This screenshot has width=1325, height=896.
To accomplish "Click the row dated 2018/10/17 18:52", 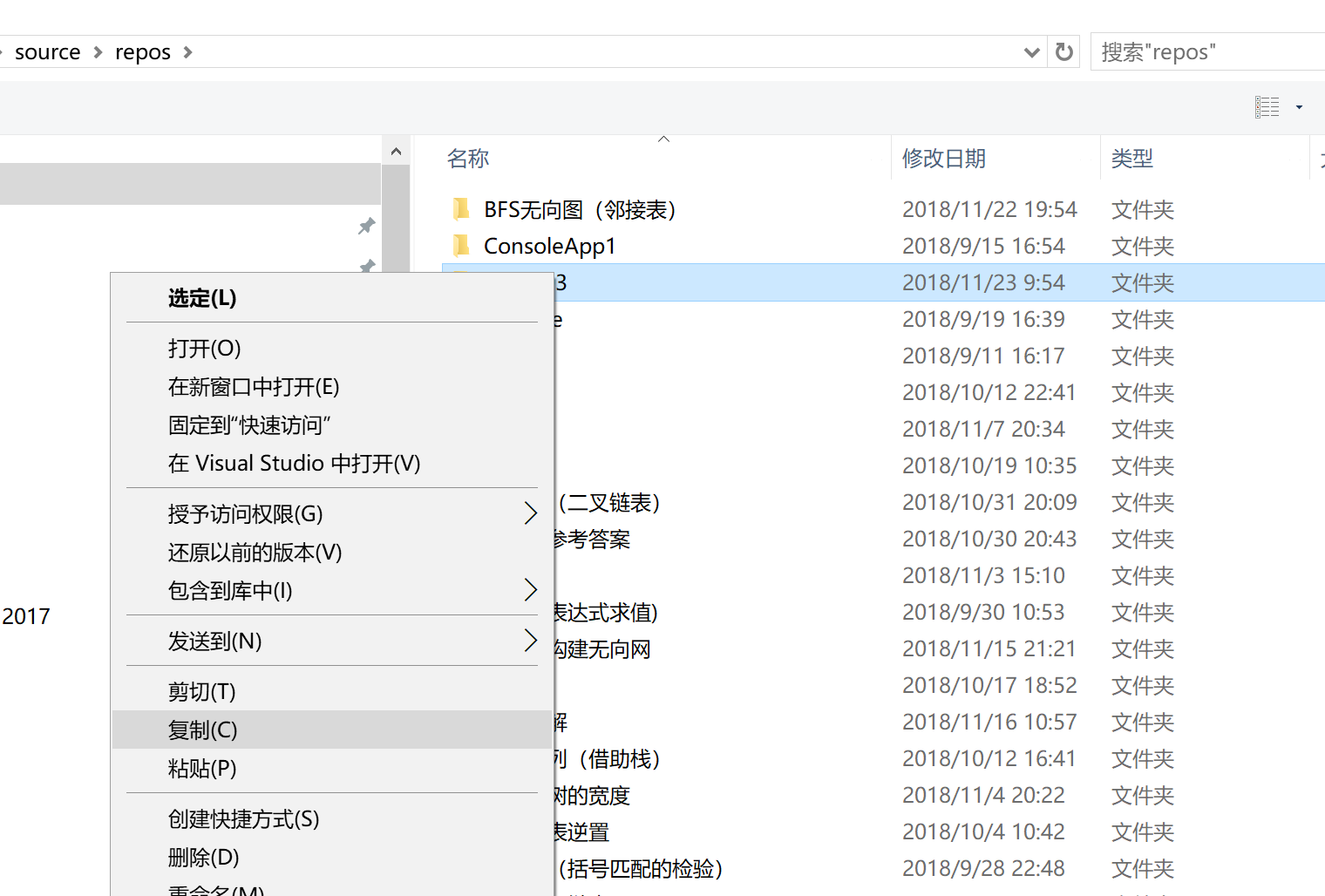I will [939, 686].
